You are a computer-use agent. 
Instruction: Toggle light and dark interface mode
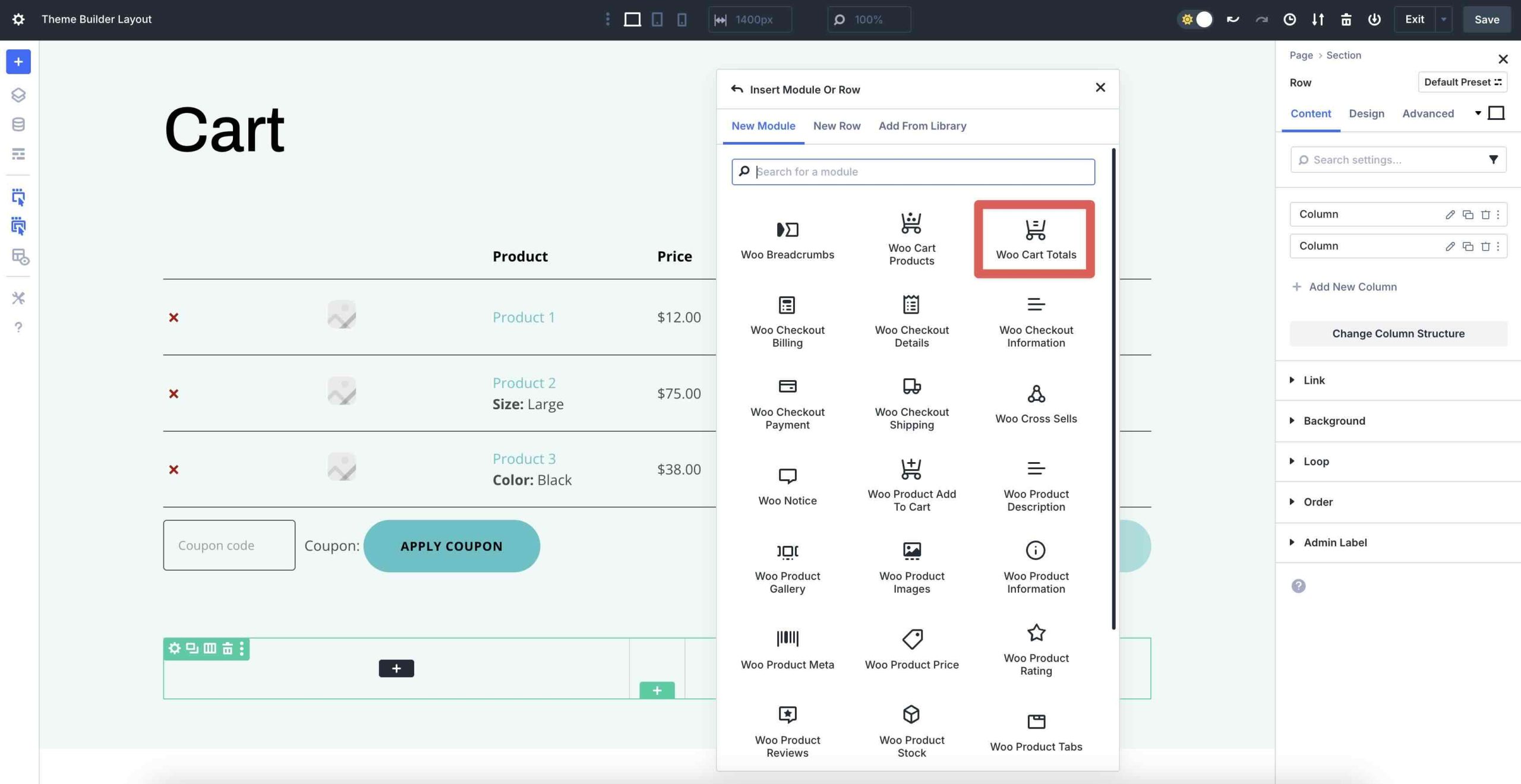click(x=1195, y=19)
